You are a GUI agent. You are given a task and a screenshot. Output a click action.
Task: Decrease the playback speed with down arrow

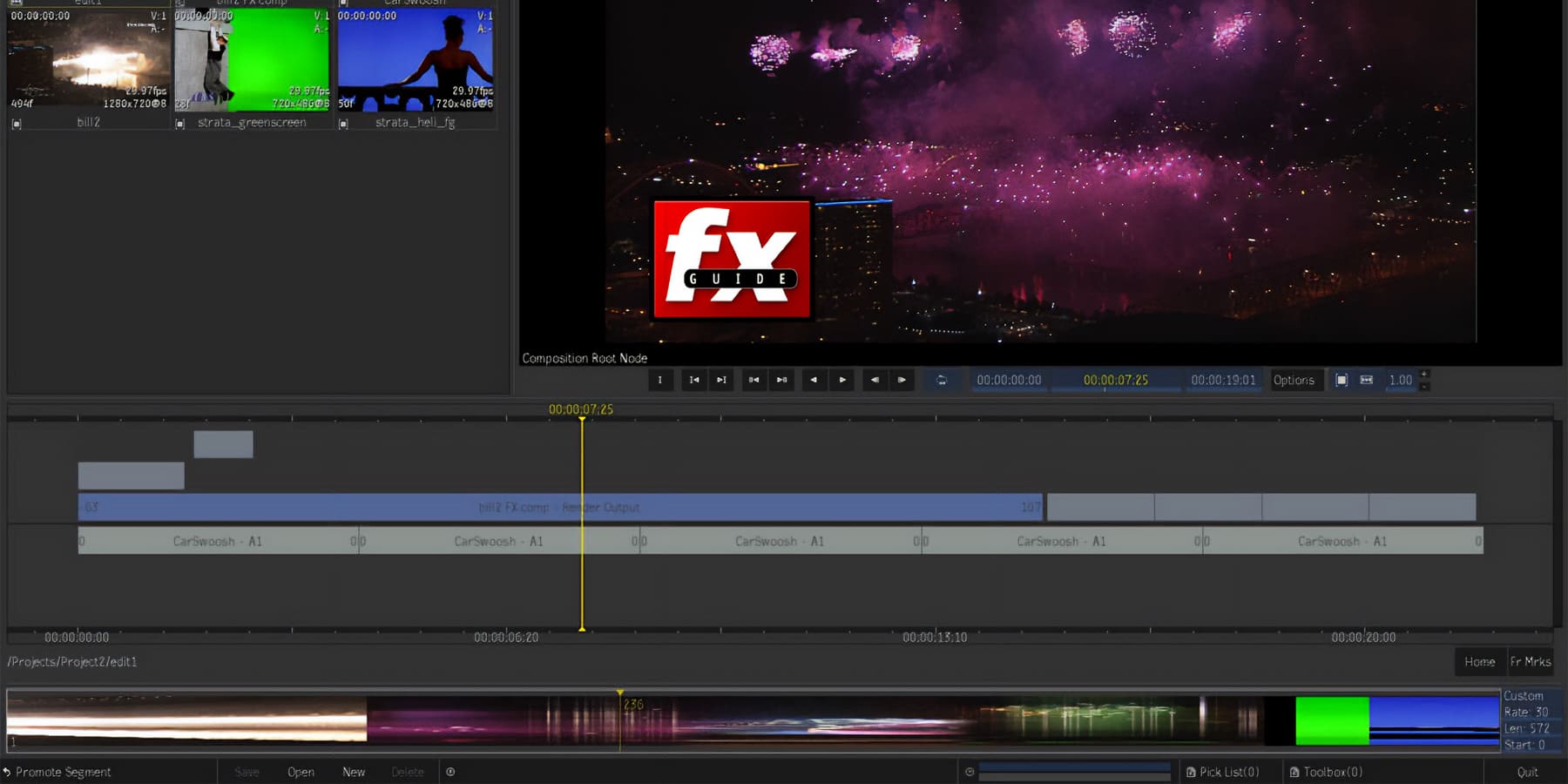[1425, 386]
